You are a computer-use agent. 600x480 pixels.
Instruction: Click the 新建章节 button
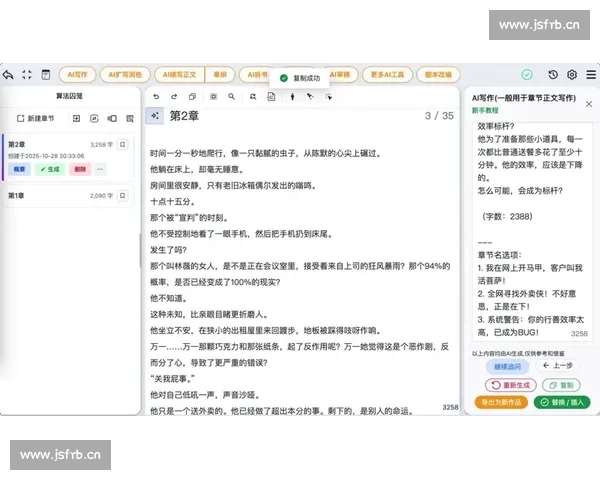[38, 118]
